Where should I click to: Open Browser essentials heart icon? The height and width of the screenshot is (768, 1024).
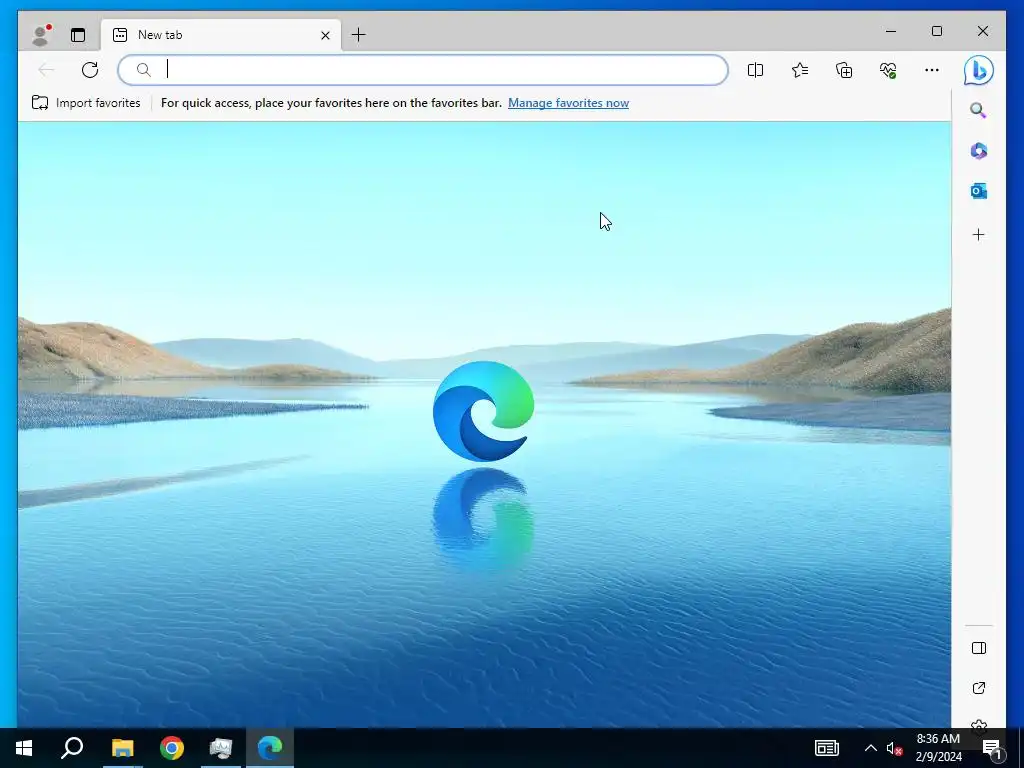(888, 70)
